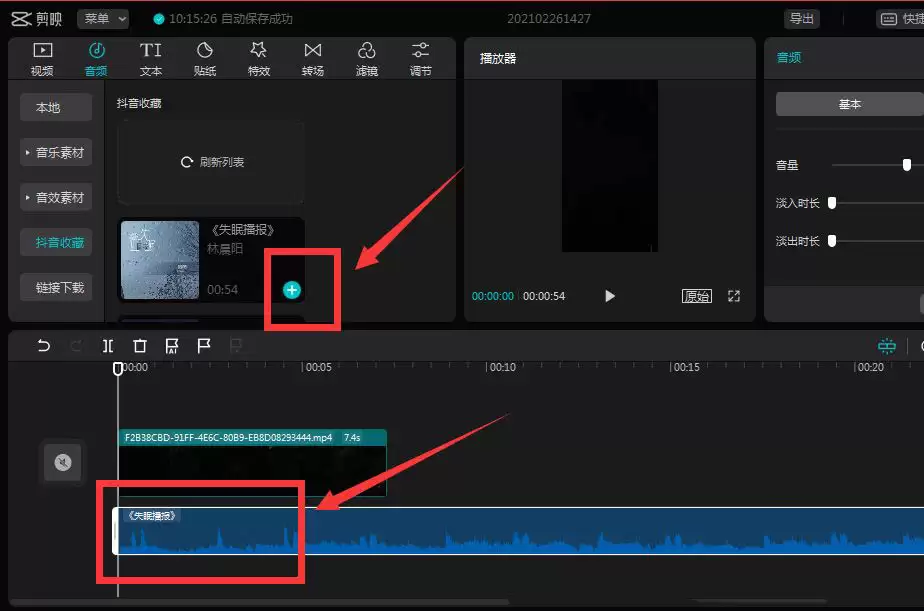Click the 导出 export button

tap(800, 17)
